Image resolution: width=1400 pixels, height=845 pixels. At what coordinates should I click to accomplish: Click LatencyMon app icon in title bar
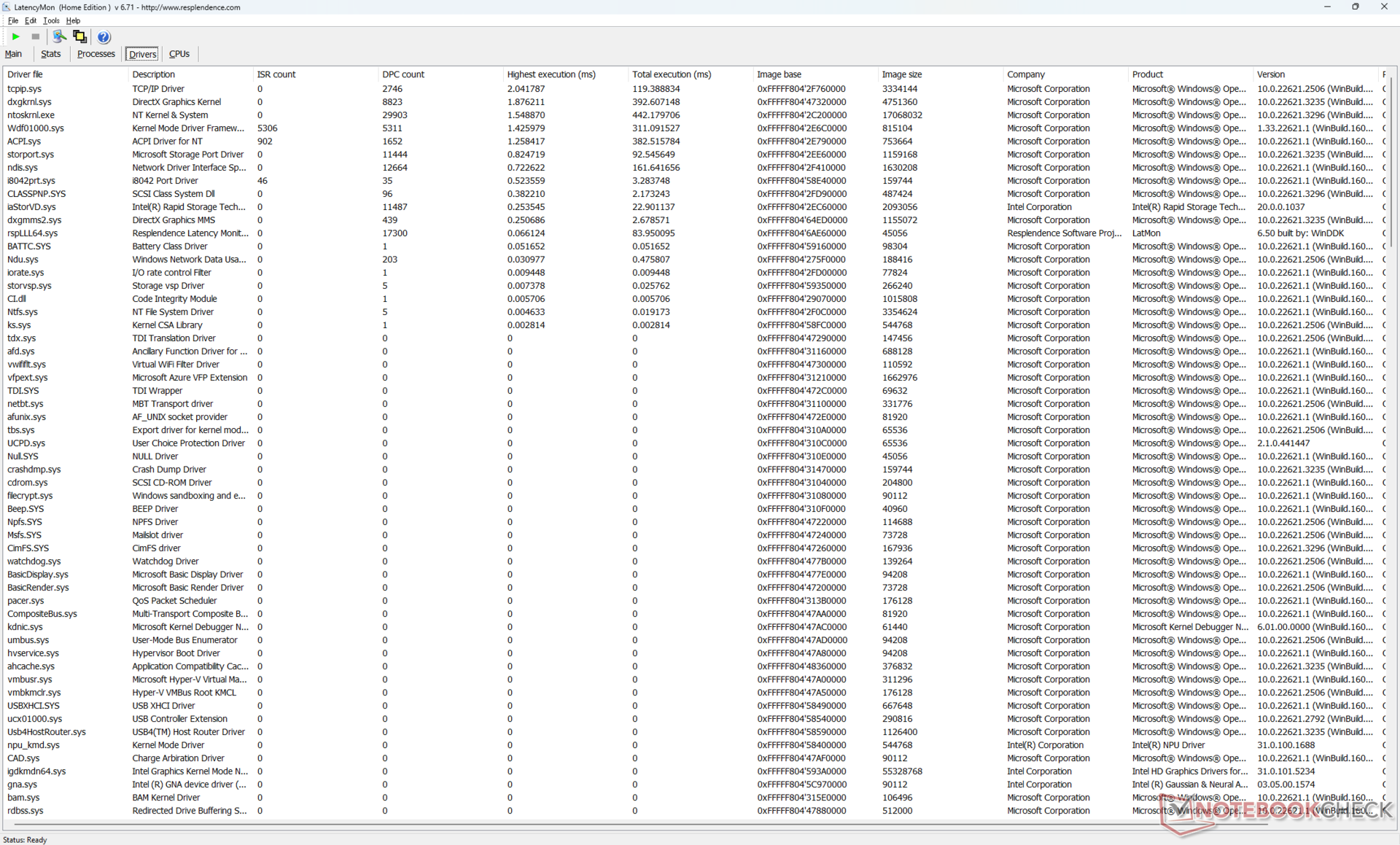(x=7, y=7)
